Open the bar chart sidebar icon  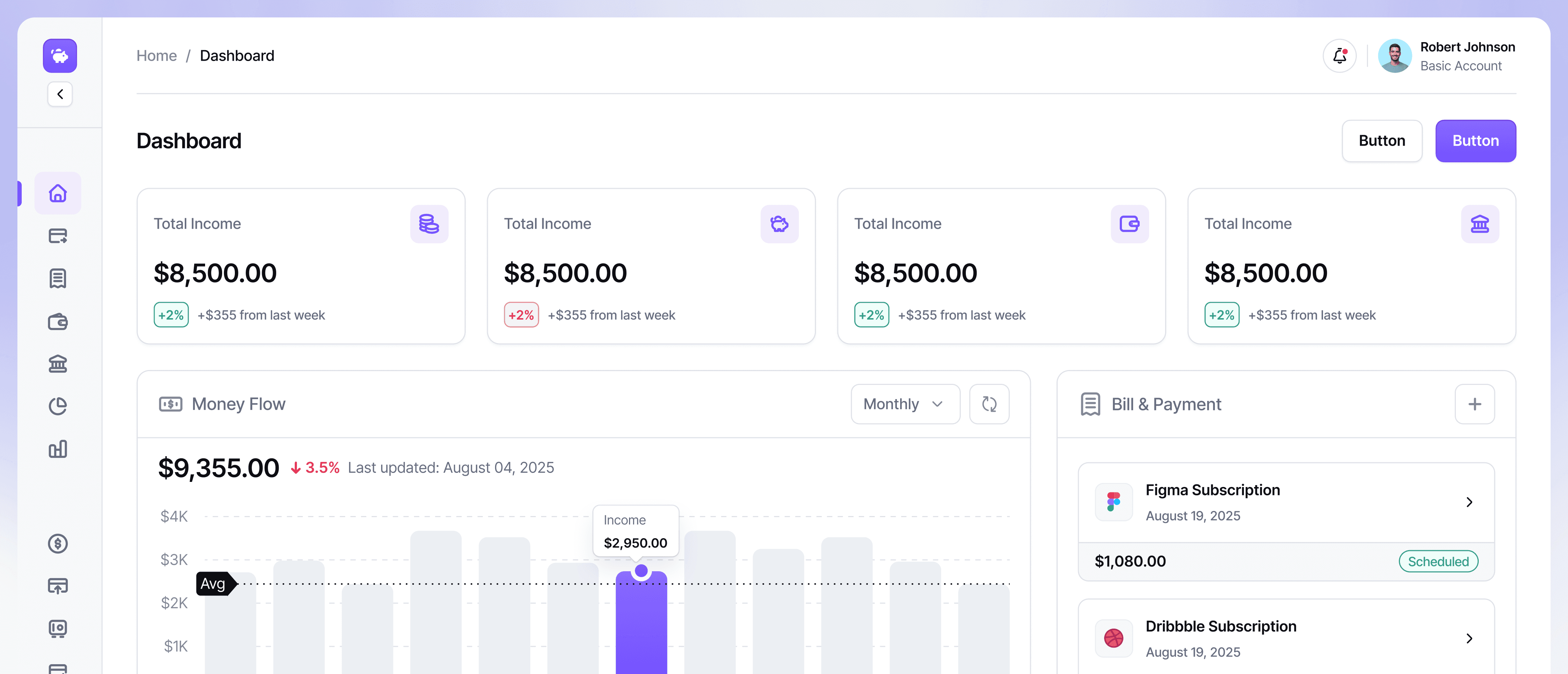coord(58,449)
